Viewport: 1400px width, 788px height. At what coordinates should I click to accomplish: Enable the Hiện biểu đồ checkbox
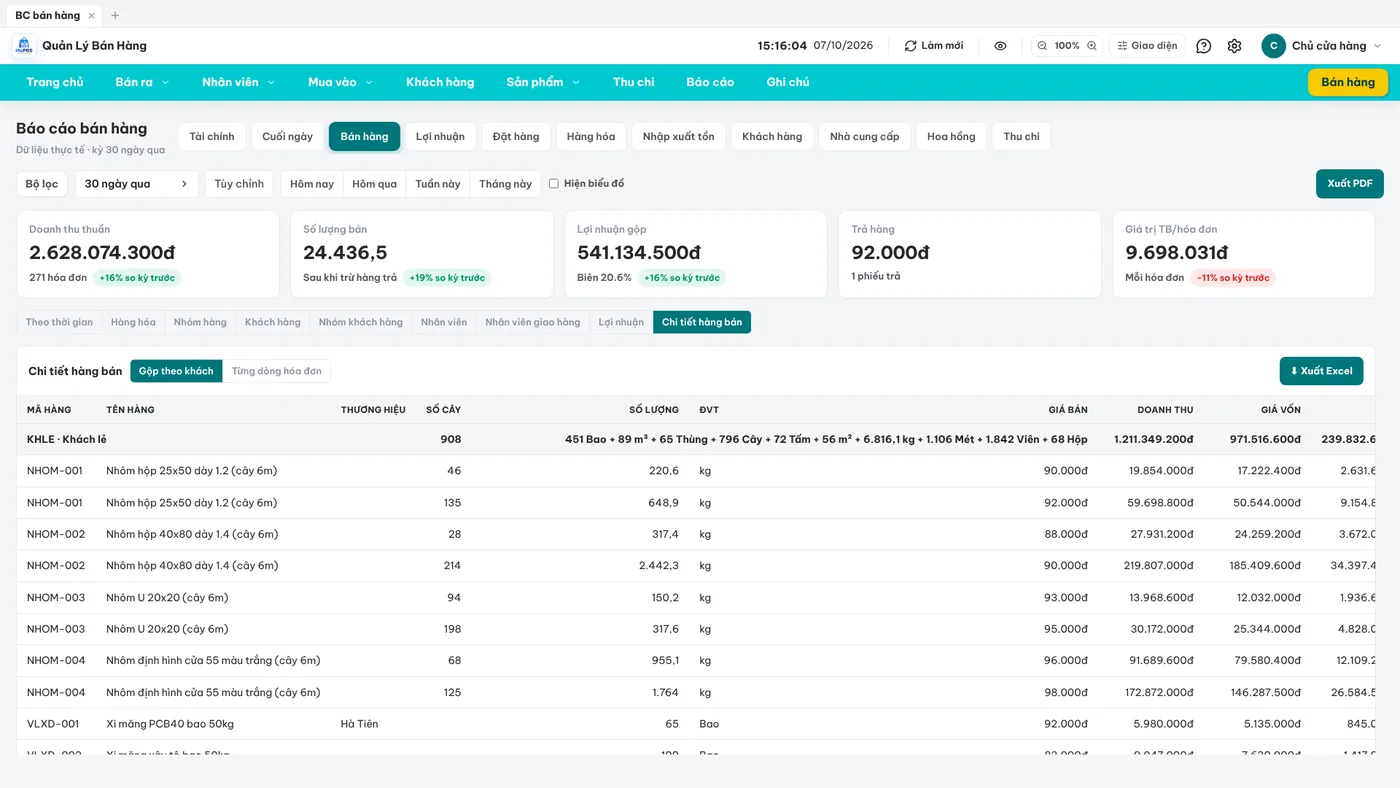[x=554, y=183]
